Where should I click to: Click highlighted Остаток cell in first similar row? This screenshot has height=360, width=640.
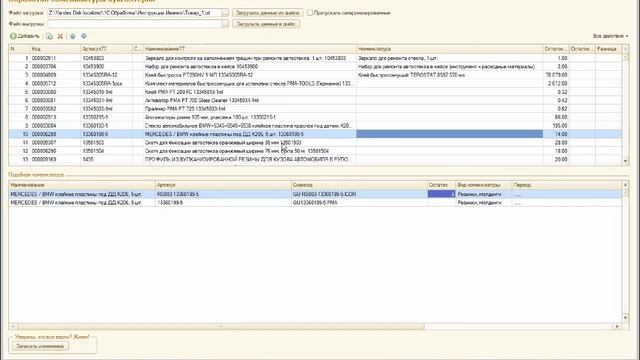tap(441, 194)
